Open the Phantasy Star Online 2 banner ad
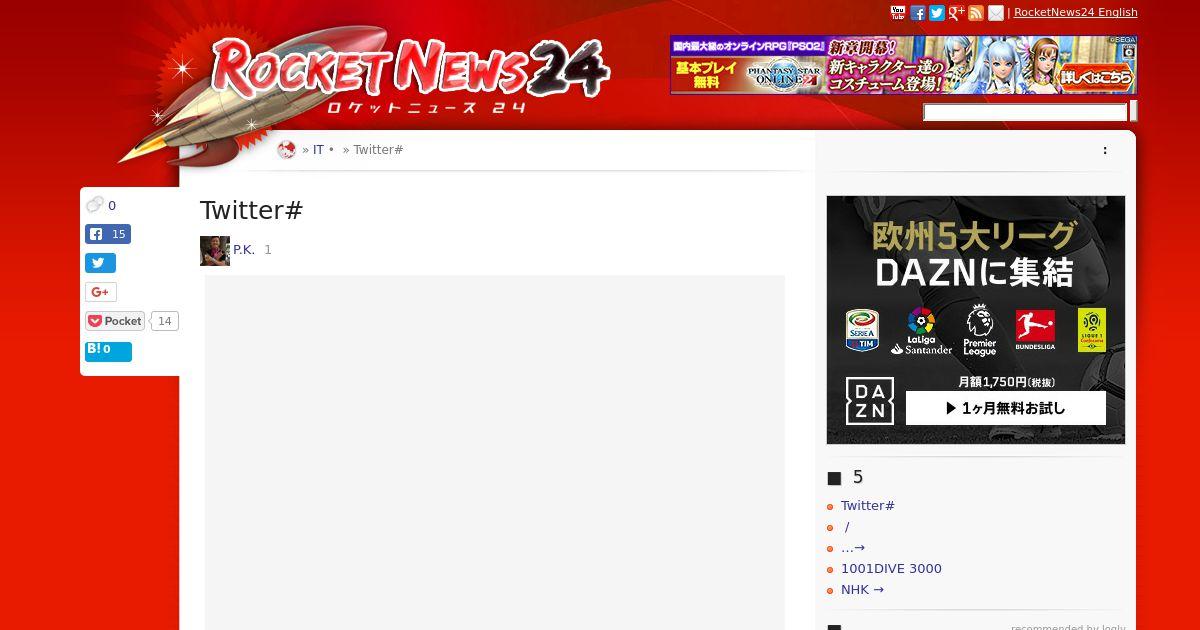 pos(903,65)
